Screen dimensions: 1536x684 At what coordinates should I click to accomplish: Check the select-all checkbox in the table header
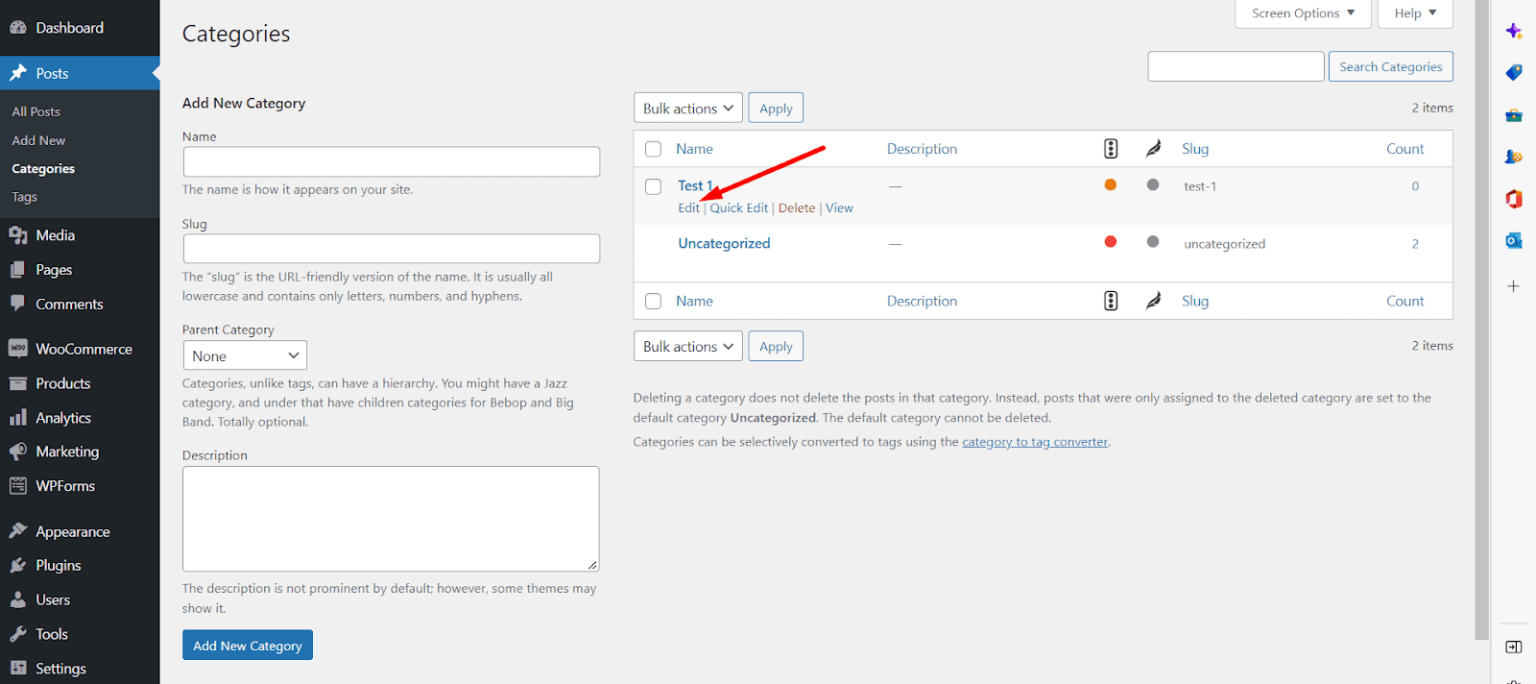click(653, 148)
